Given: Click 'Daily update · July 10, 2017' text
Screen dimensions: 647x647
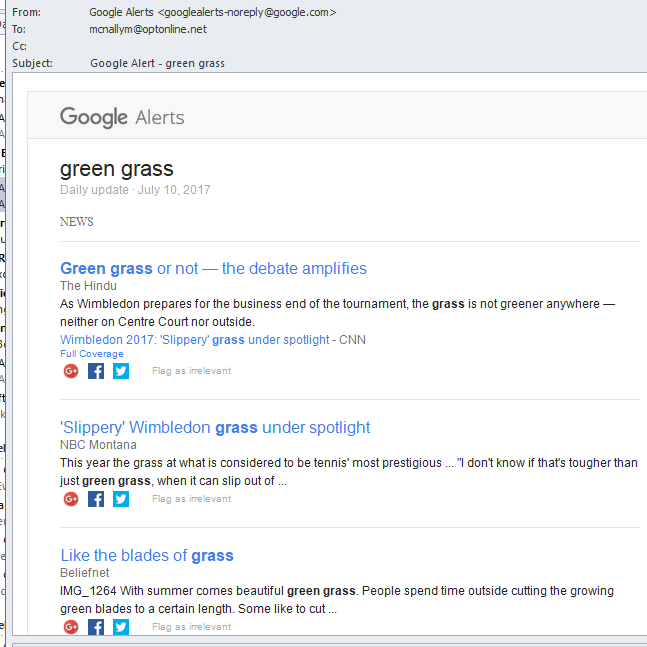Looking at the screenshot, I should [135, 190].
